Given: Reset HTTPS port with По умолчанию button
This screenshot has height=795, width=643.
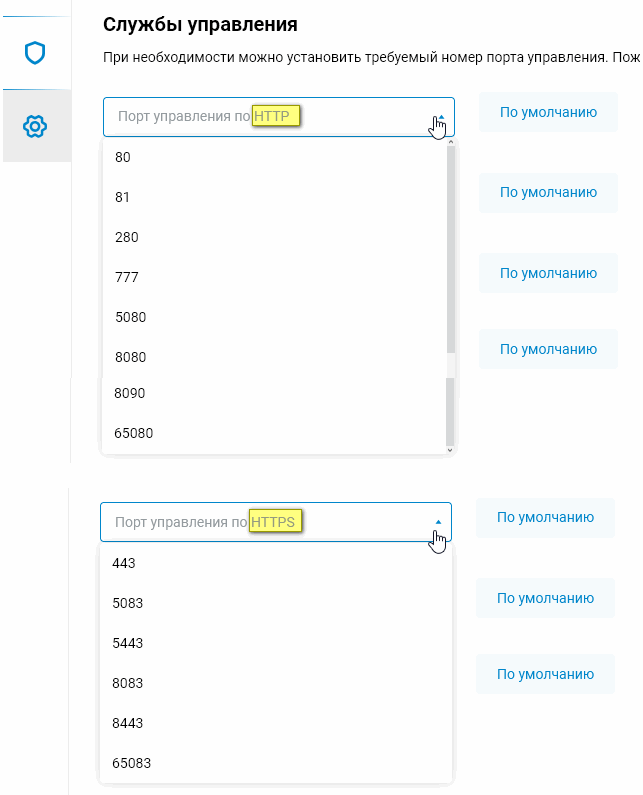Looking at the screenshot, I should point(545,518).
